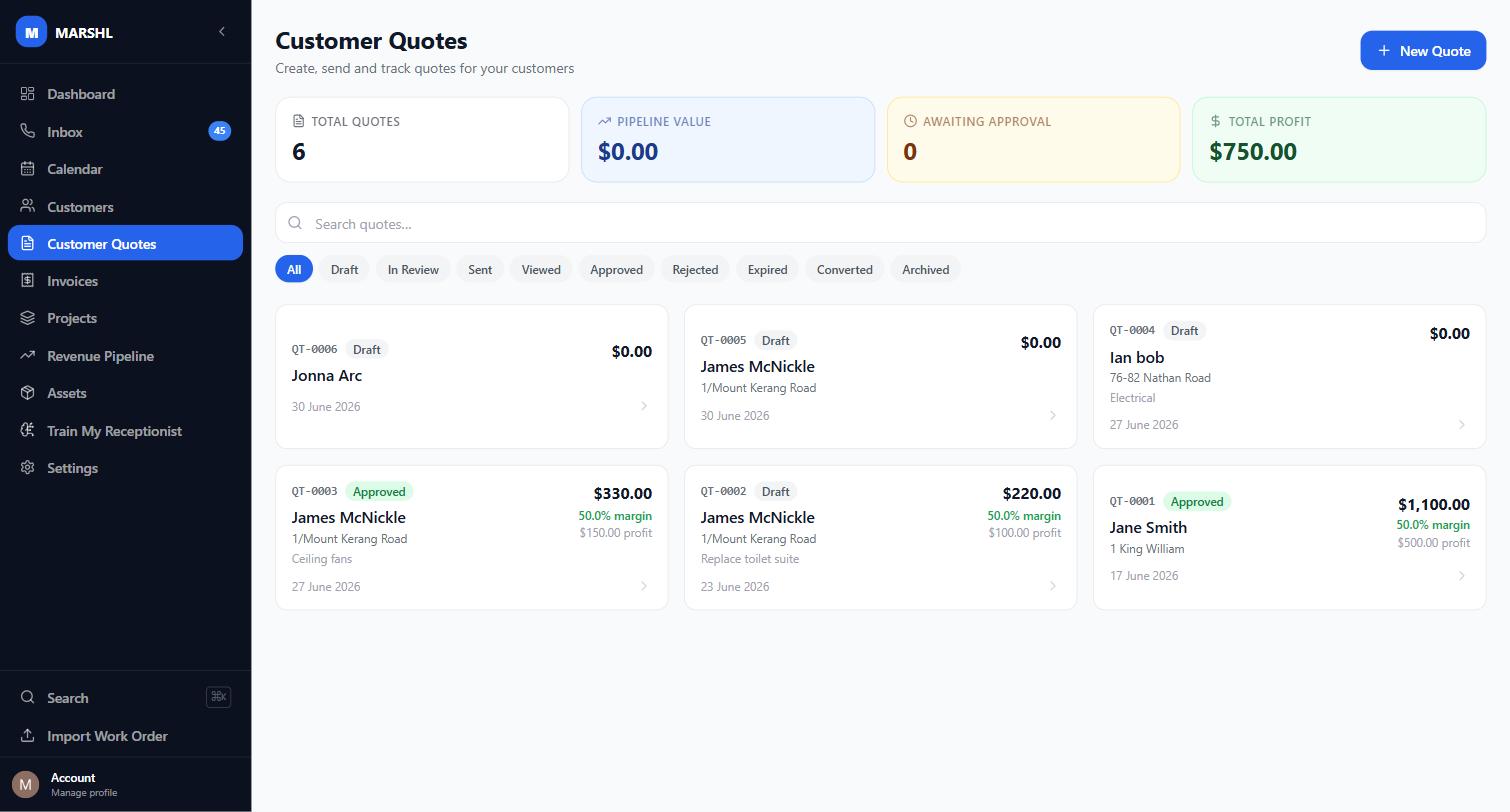Click the Import Work Order upload icon

pyautogui.click(x=27, y=736)
